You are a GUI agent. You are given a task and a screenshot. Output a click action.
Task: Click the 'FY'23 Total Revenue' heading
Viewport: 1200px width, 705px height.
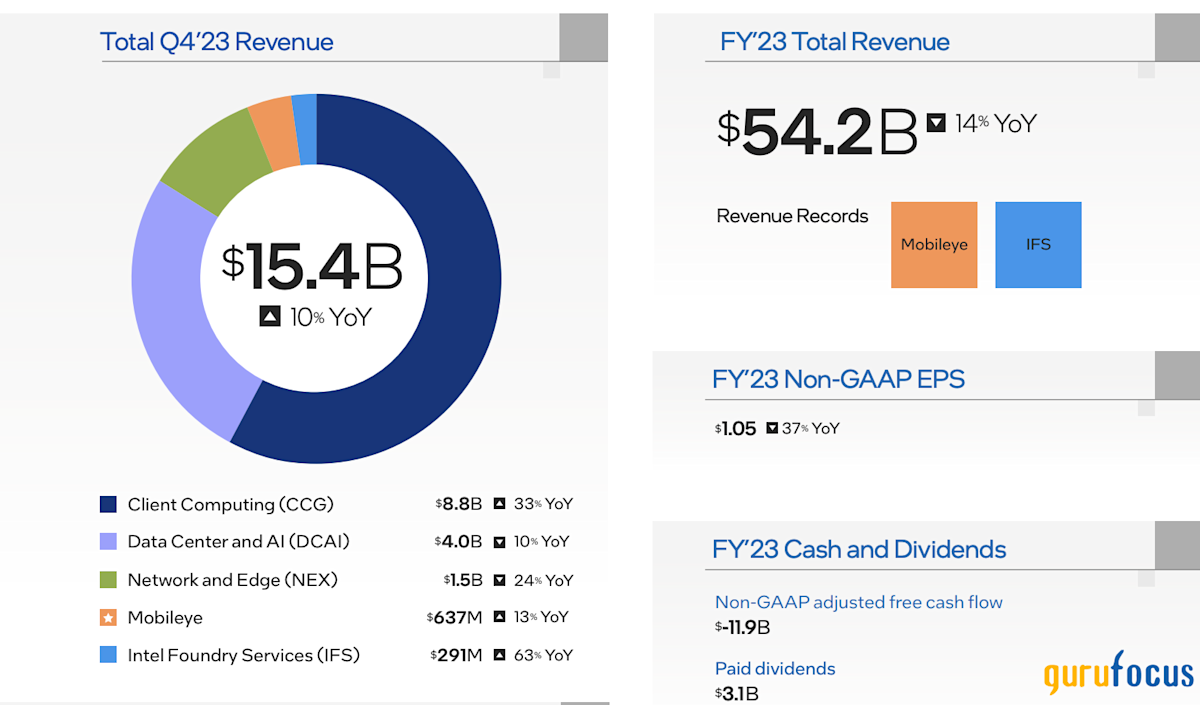[x=835, y=42]
